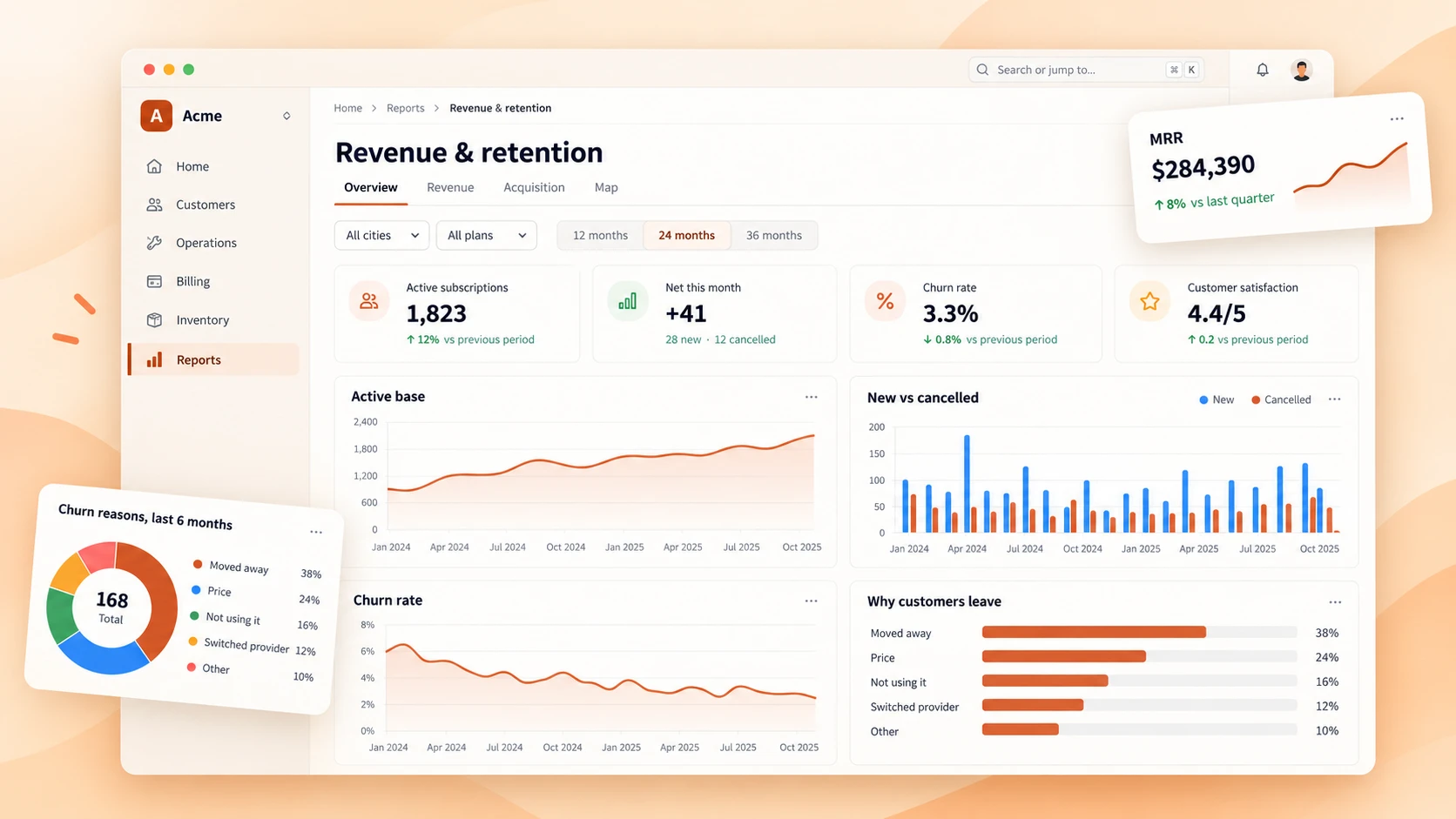
Task: Click the Customers people icon in sidebar
Action: [x=154, y=205]
